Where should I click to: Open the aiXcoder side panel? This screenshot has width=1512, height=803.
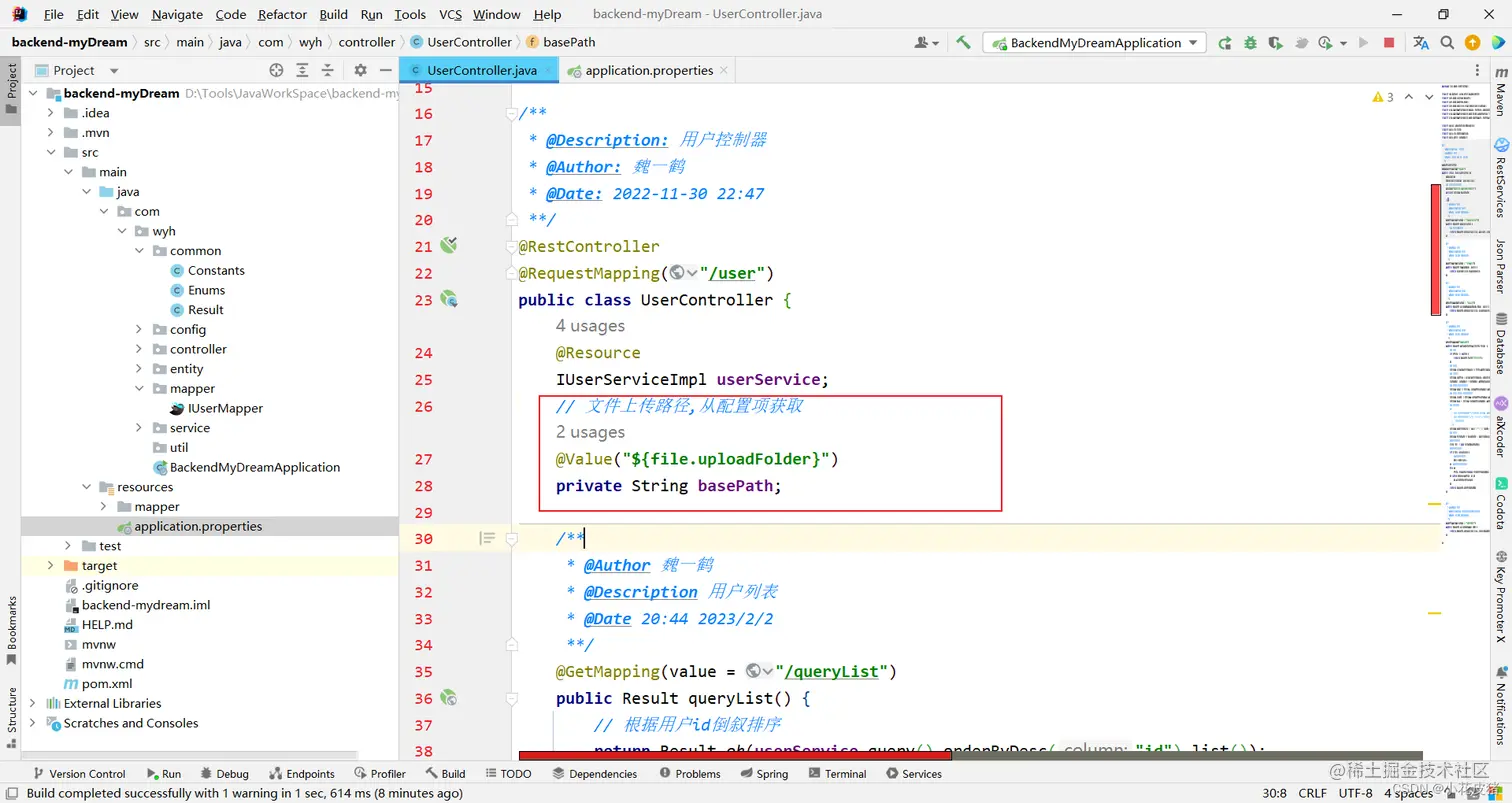[x=1500, y=426]
